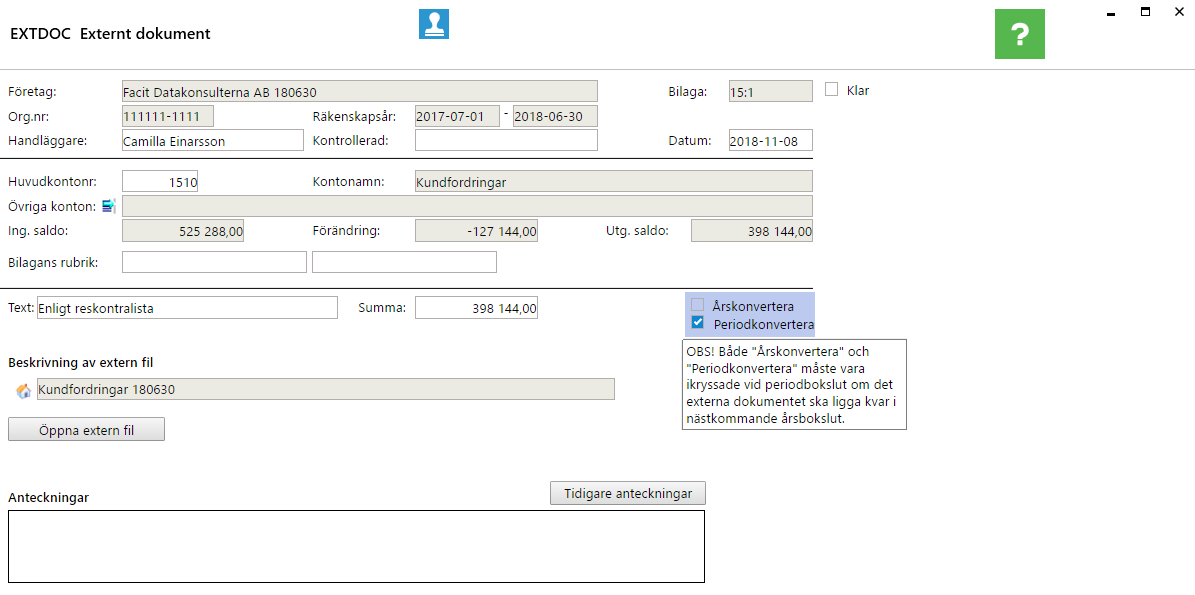Close the EXTDOC window
This screenshot has height=595, width=1195.
tap(1179, 11)
